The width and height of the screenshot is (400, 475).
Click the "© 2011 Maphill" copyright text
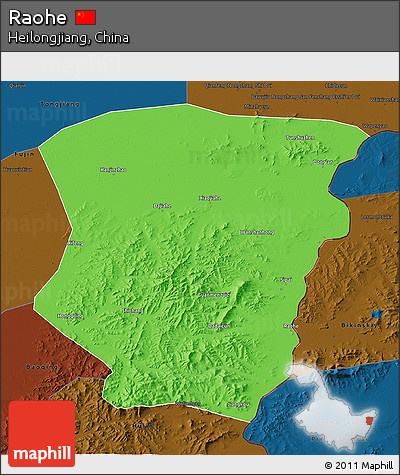[x=359, y=465]
